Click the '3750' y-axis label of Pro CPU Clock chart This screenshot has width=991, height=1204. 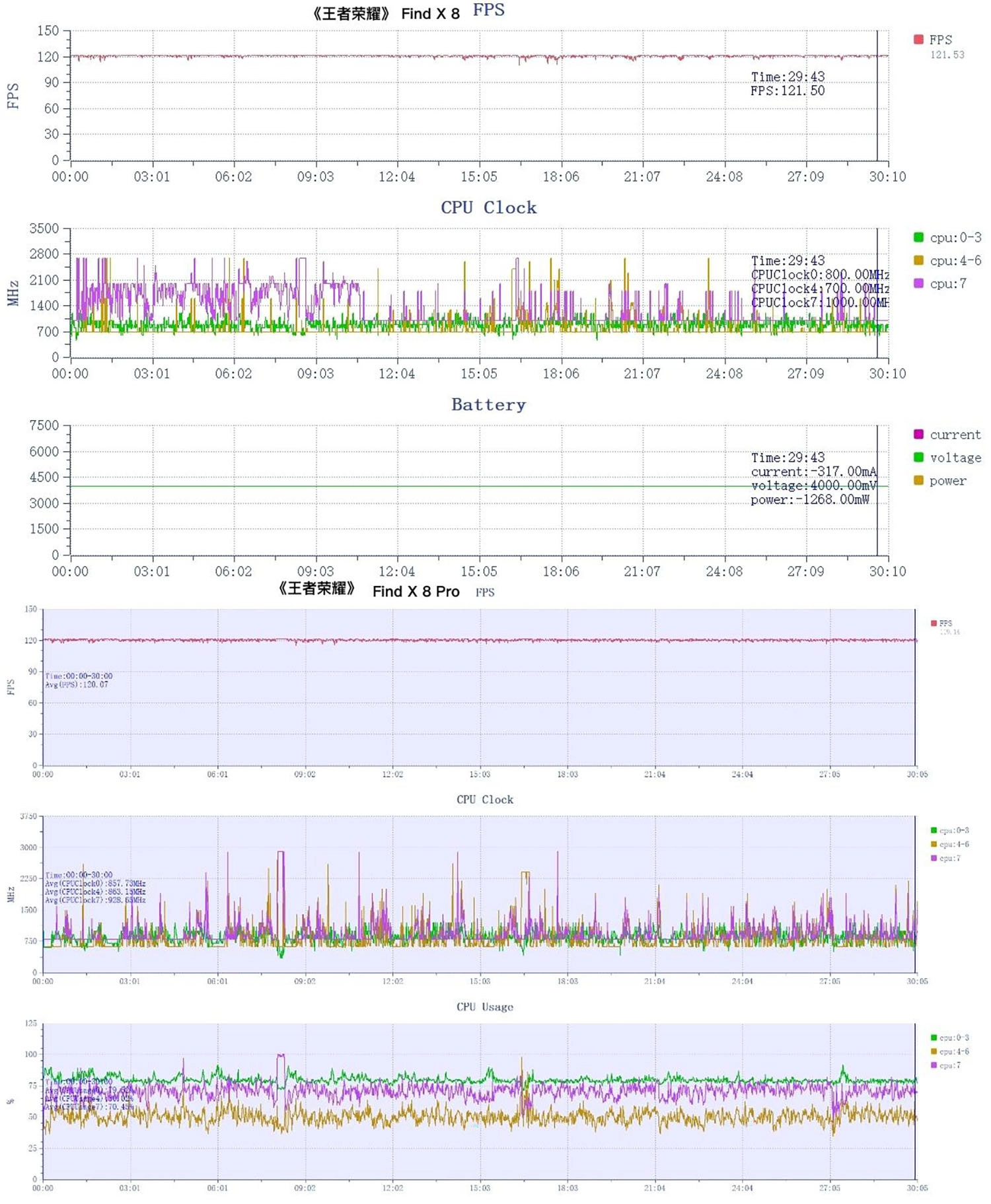point(28,816)
